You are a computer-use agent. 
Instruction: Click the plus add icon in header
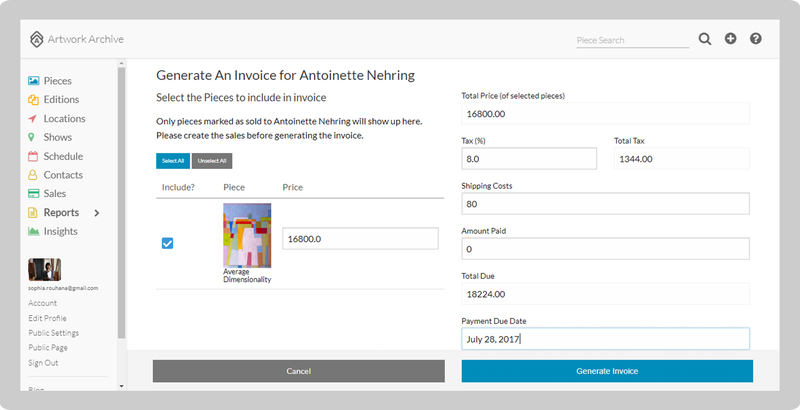coord(730,39)
